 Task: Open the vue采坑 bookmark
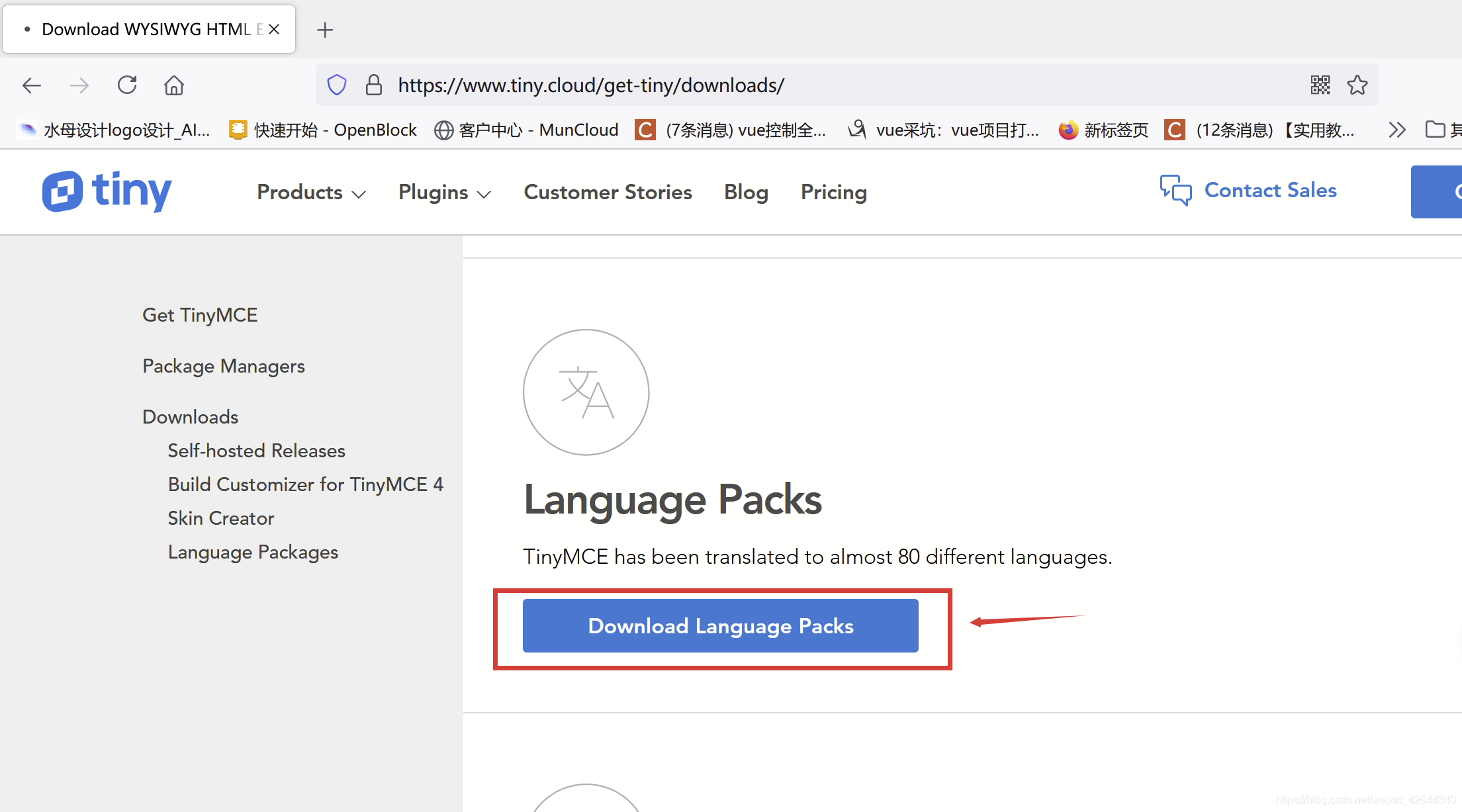[x=944, y=130]
